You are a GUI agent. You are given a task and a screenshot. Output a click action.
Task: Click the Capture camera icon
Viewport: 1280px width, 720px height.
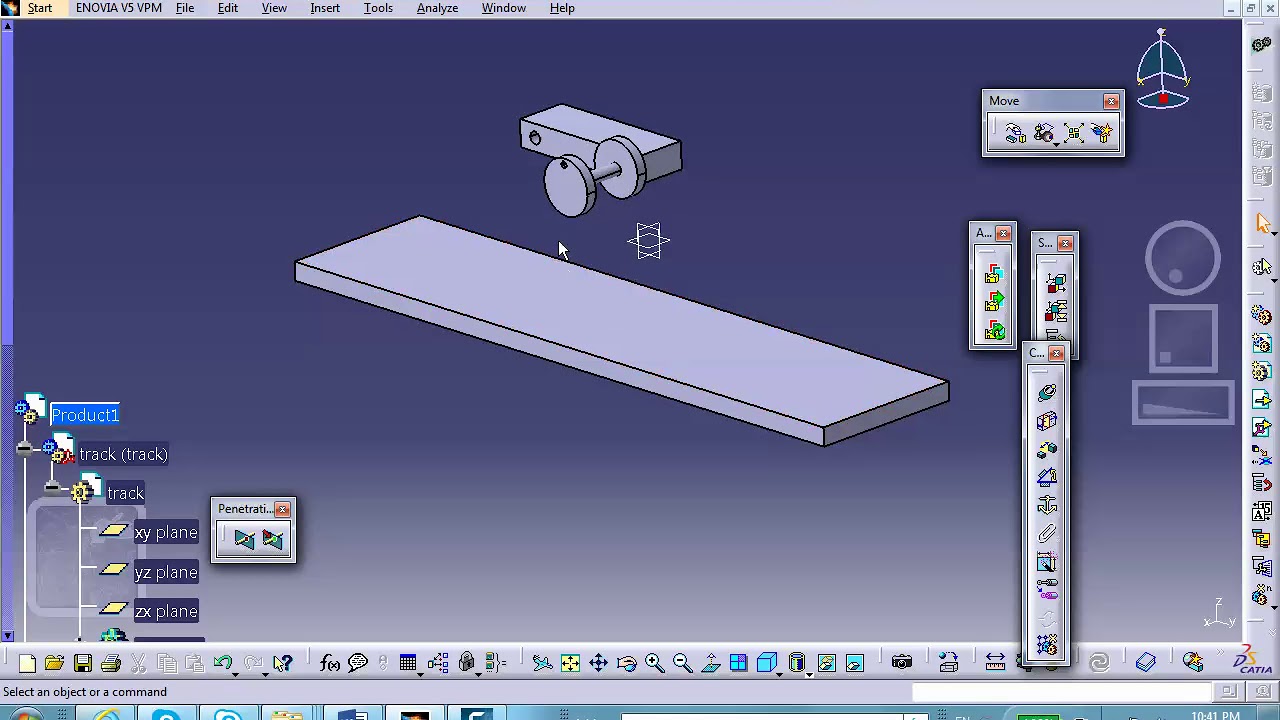[902, 663]
